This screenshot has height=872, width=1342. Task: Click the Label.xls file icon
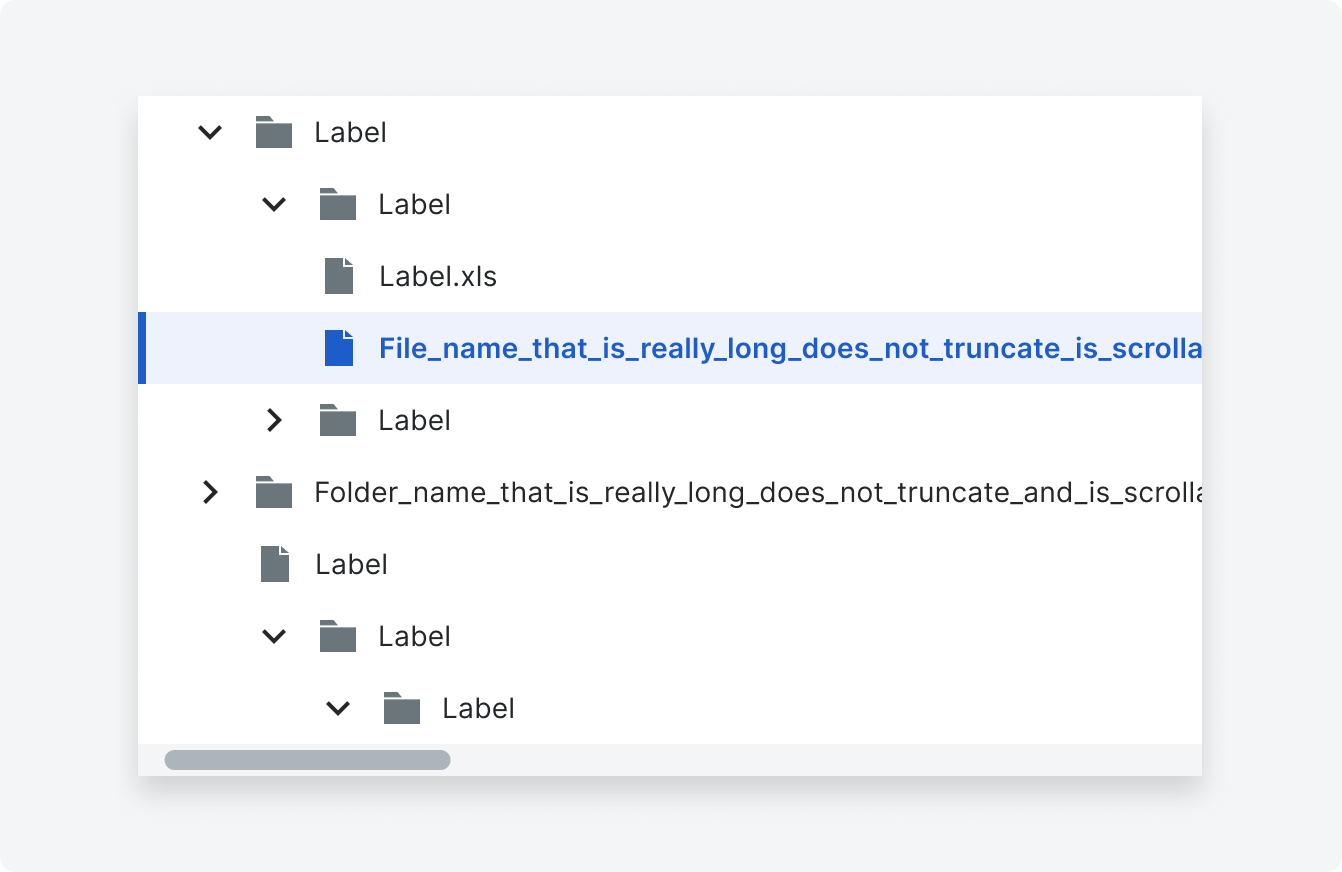(339, 276)
